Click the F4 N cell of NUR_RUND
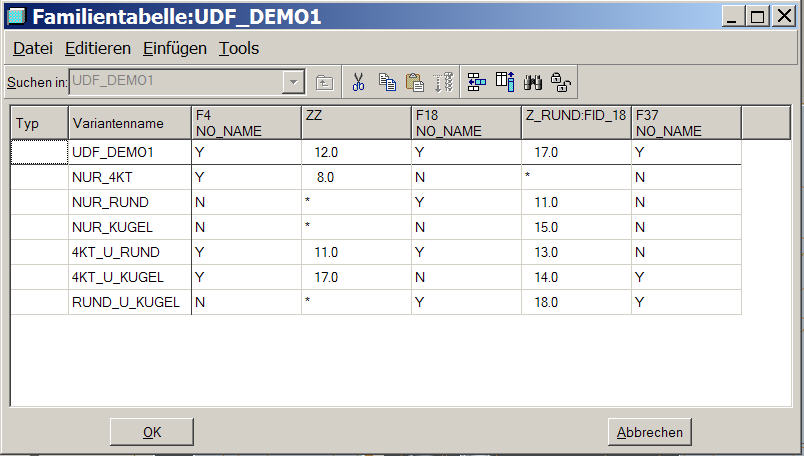 (246, 202)
